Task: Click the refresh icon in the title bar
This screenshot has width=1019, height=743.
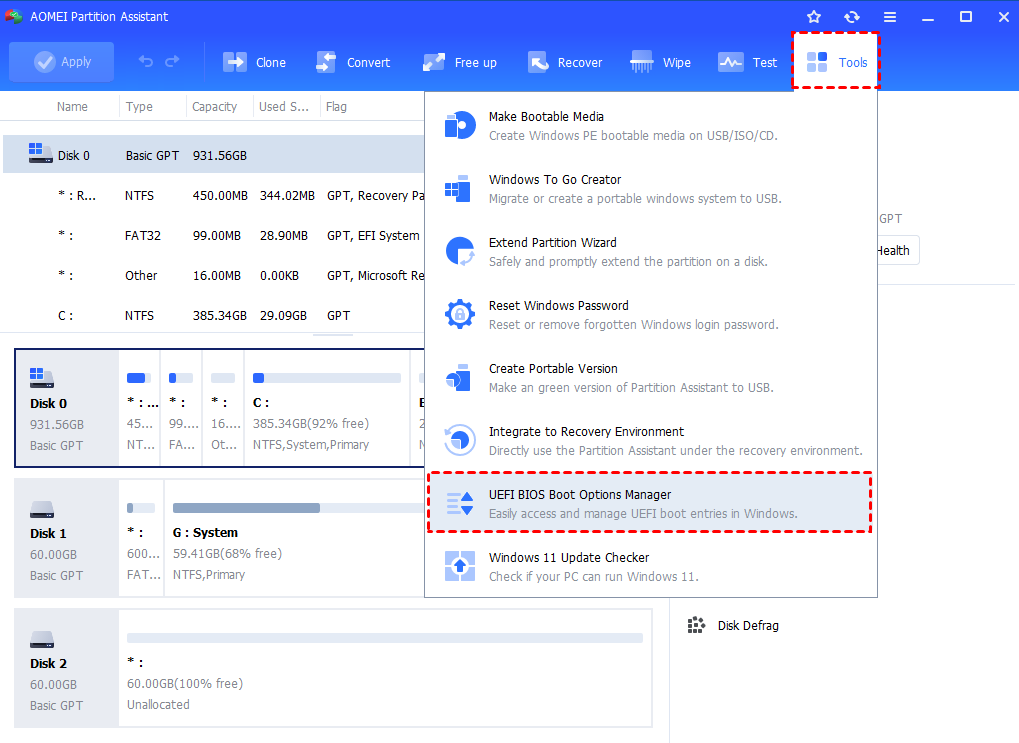Action: (852, 16)
